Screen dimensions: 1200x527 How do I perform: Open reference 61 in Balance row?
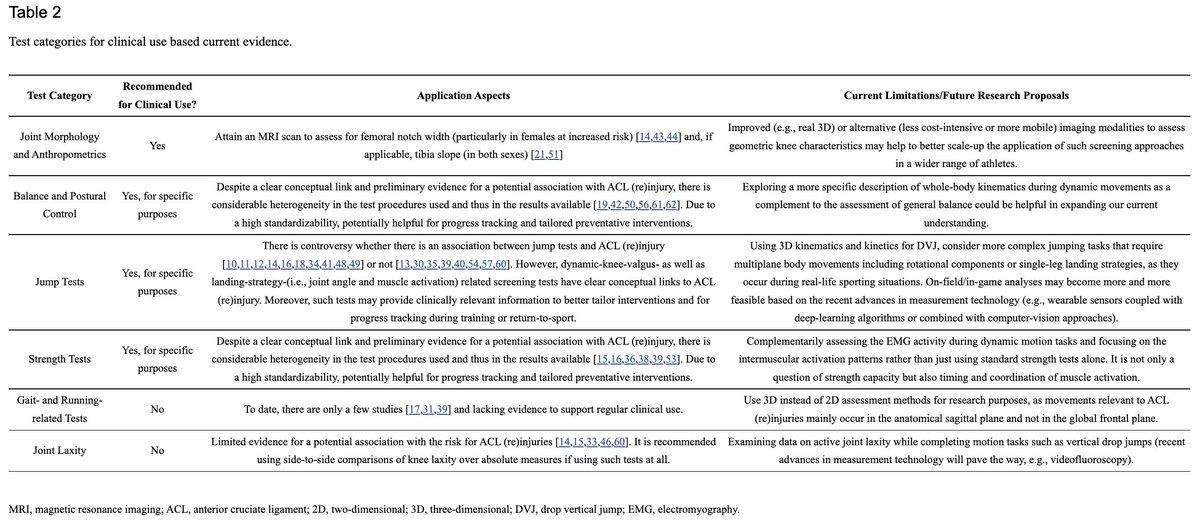coord(657,204)
